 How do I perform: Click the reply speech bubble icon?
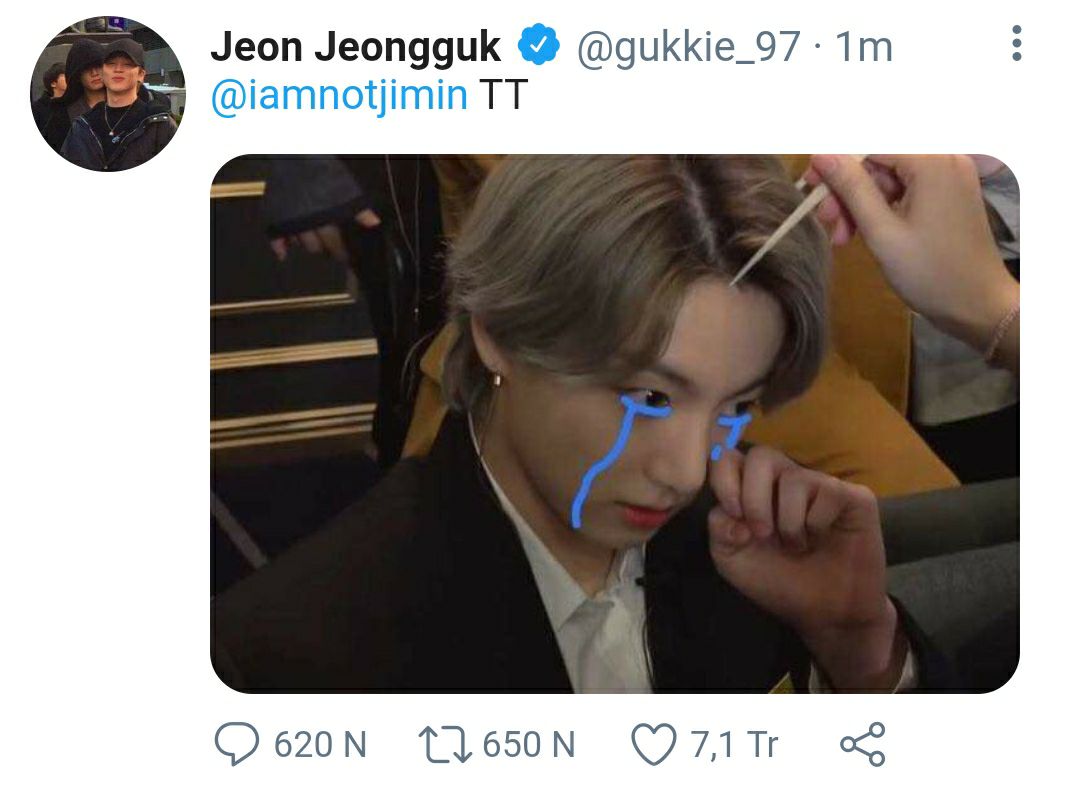237,744
